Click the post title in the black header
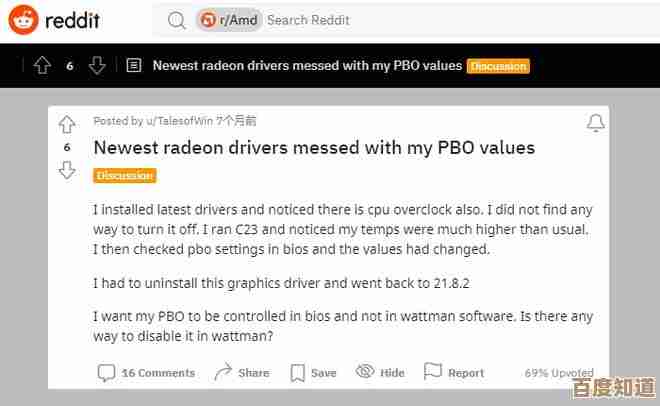Screen dimensions: 660x406 307,66
